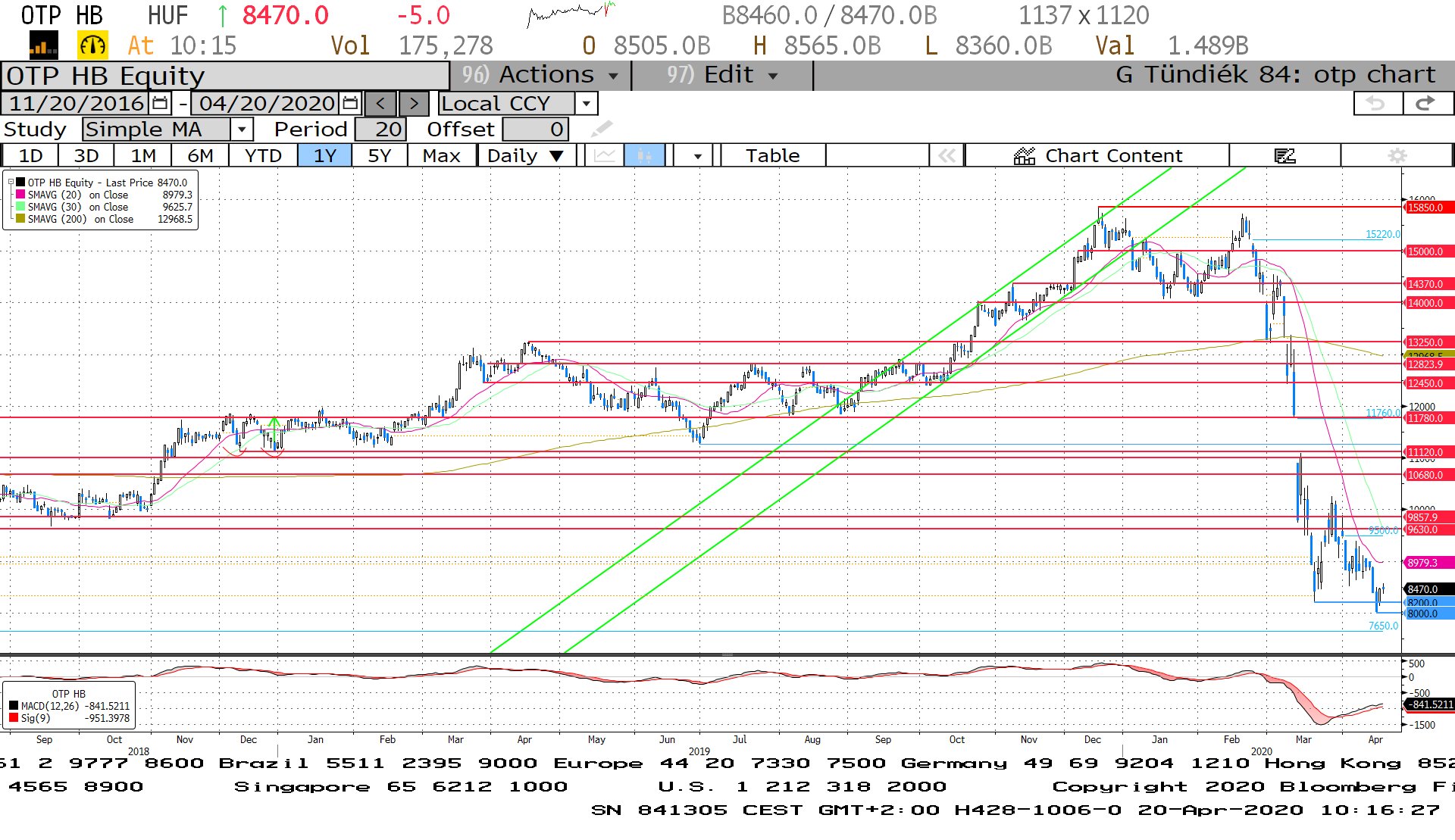
Task: Expand the legend box toggle
Action: (x=11, y=182)
